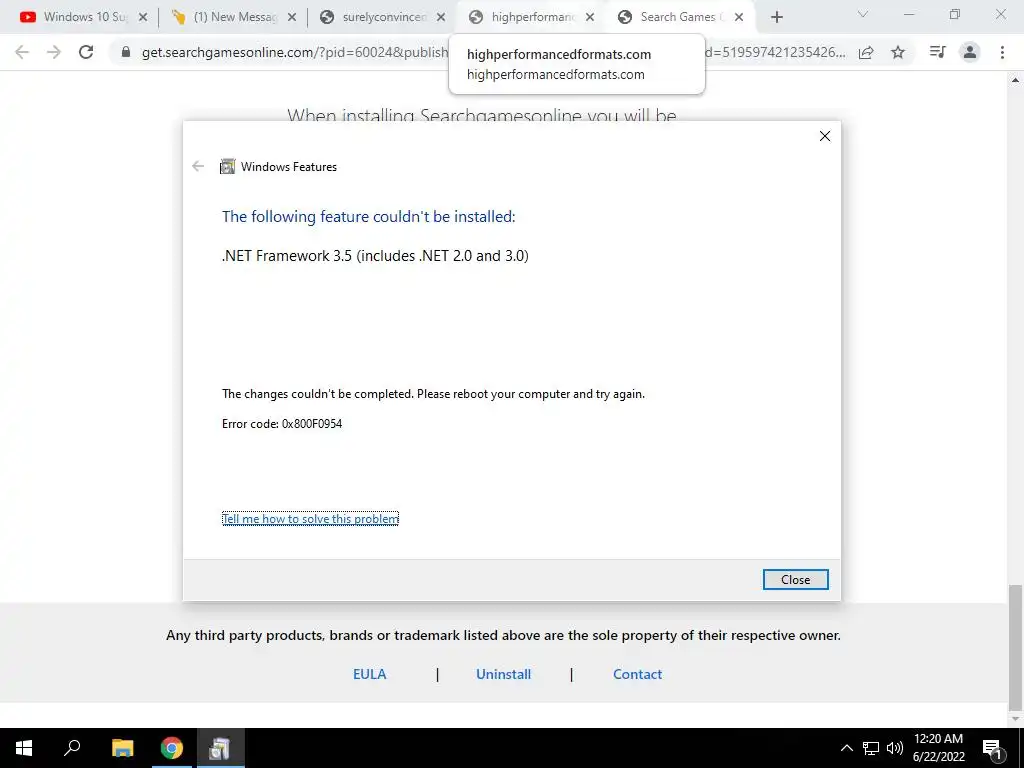1024x768 pixels.
Task: Open taskbar search magnifier
Action: tap(72, 748)
